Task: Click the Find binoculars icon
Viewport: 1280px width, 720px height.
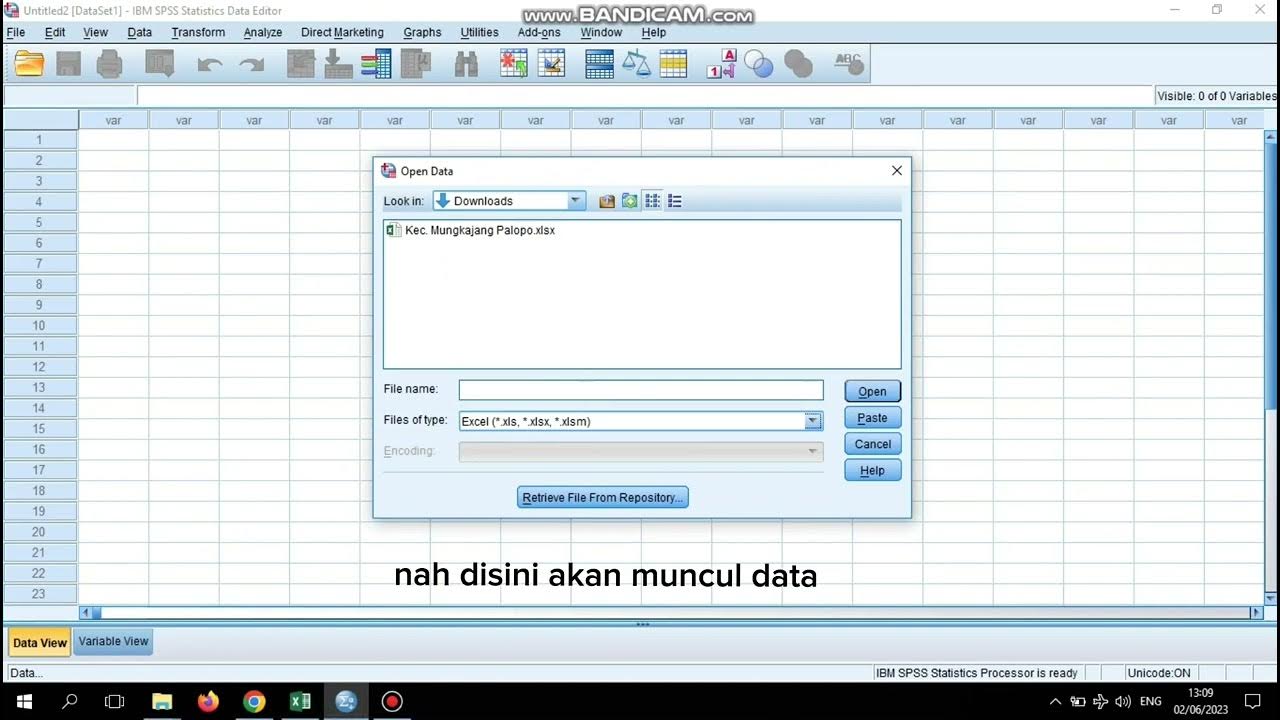Action: click(x=466, y=64)
